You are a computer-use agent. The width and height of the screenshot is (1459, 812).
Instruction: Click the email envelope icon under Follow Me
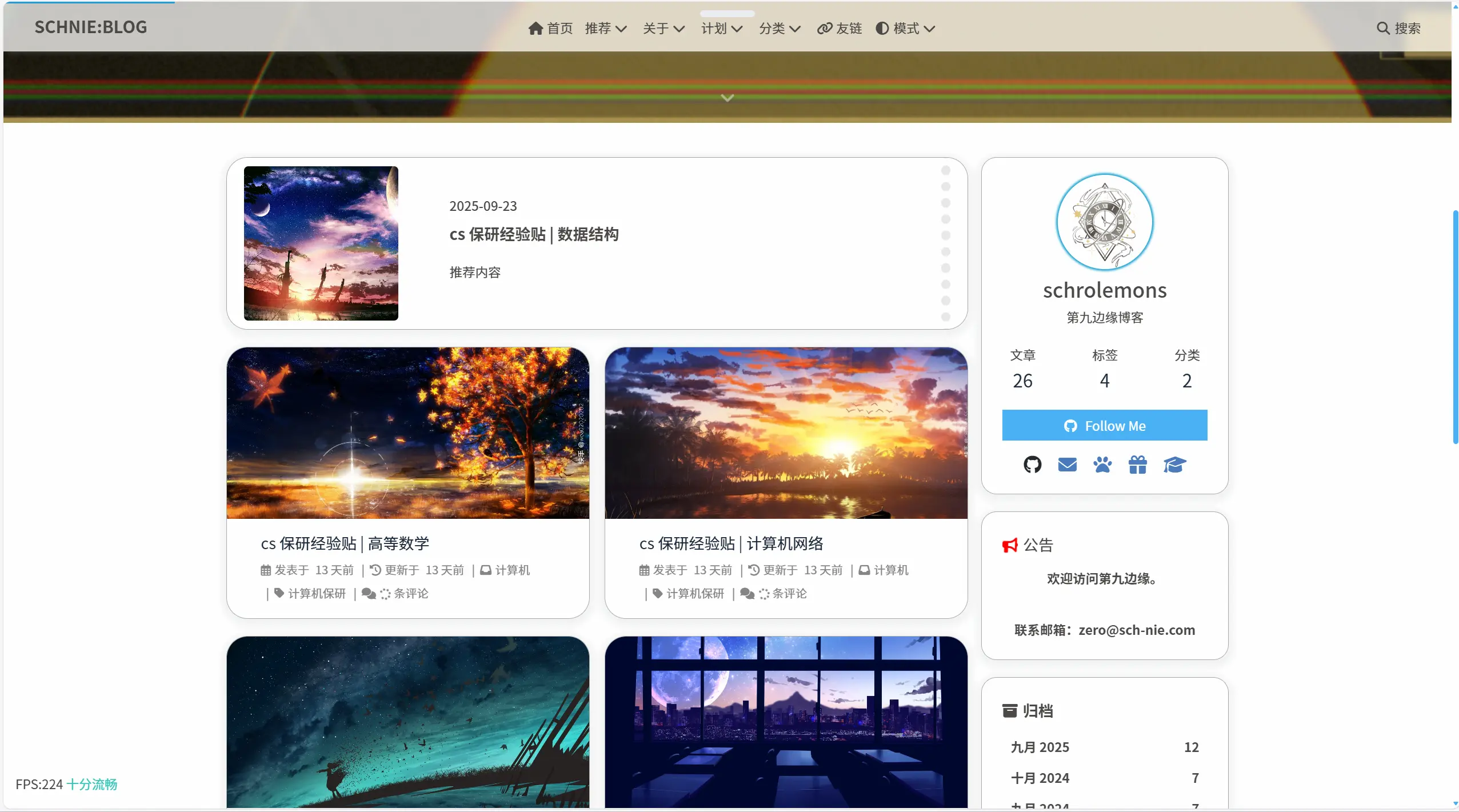click(x=1067, y=465)
